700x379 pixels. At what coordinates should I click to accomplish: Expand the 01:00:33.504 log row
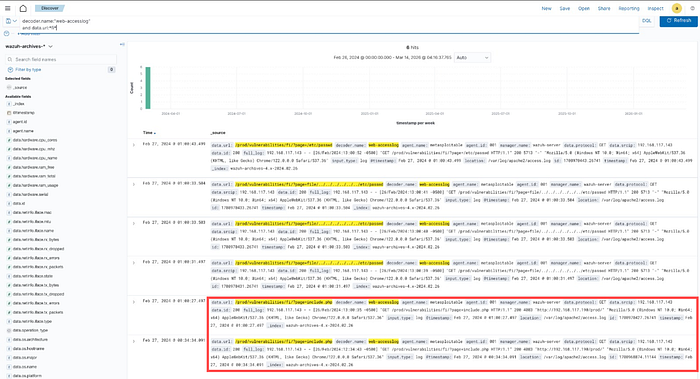point(133,184)
